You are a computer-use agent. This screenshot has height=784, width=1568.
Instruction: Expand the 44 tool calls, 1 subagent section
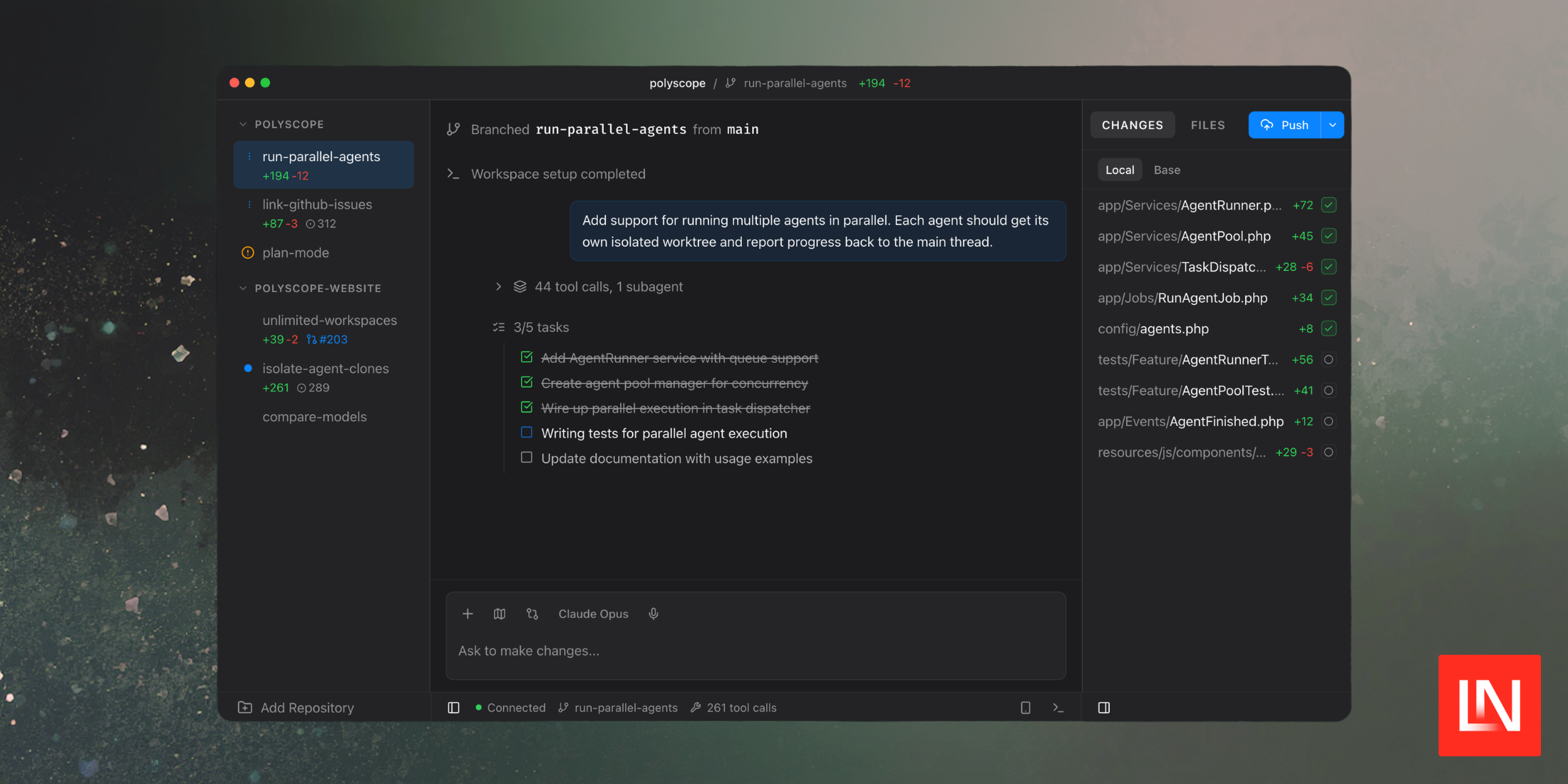[x=497, y=287]
